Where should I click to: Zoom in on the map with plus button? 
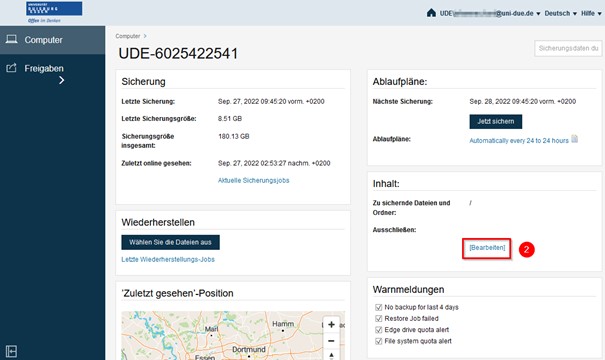click(331, 325)
